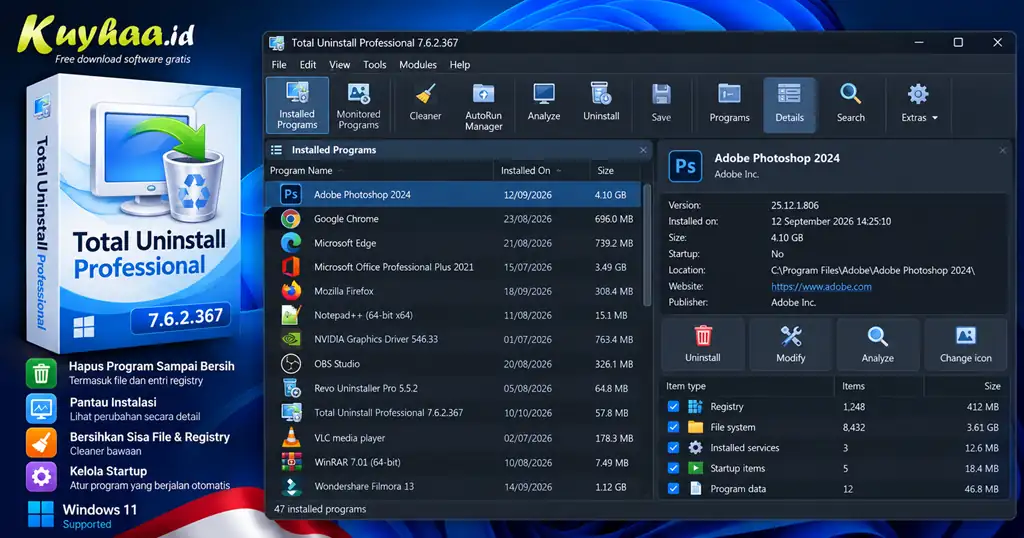Screen dimensions: 1024x538
Task: Click the Adobe Photoshop Ps icon in list
Action: (x=291, y=195)
